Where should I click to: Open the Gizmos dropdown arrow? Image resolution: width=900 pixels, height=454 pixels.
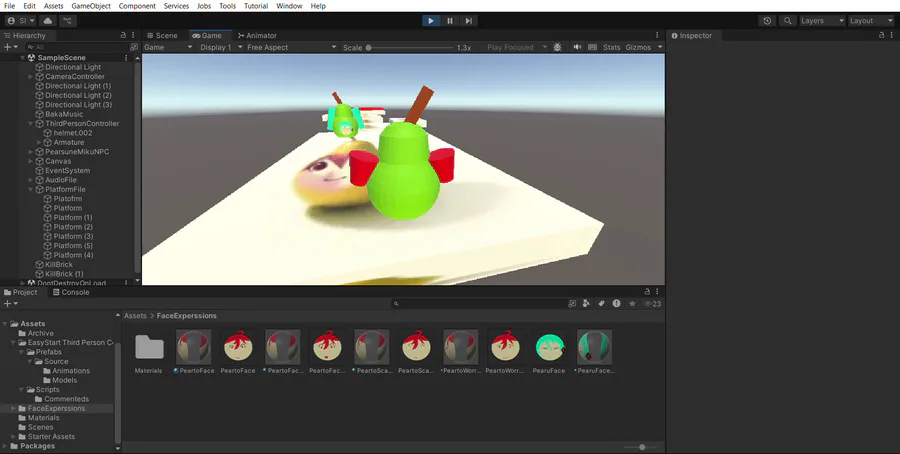[x=660, y=47]
